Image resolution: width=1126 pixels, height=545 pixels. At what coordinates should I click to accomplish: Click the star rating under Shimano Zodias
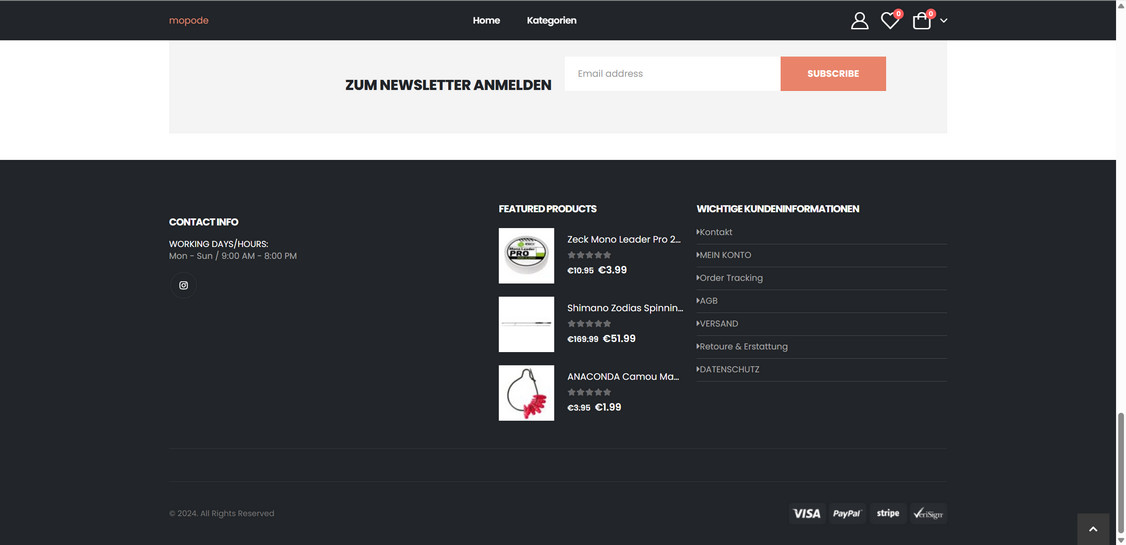(590, 324)
